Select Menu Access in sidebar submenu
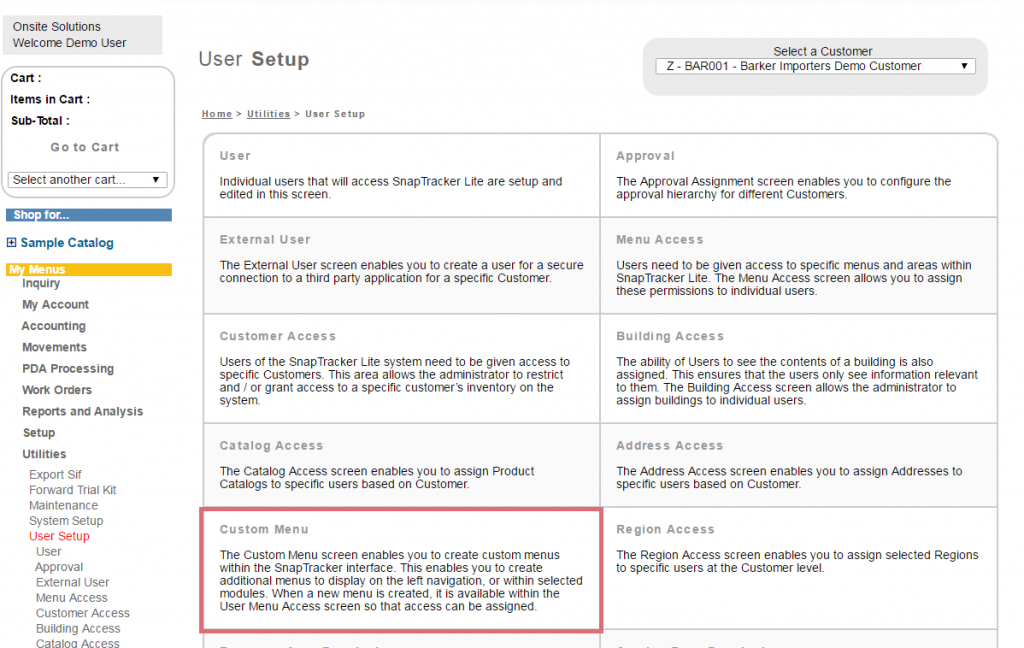This screenshot has height=648, width=1024. pos(71,598)
